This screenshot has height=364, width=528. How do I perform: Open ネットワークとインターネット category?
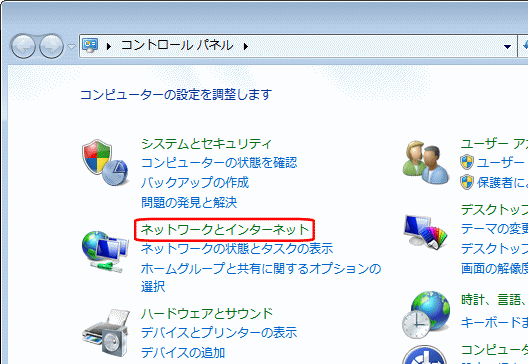coord(225,230)
